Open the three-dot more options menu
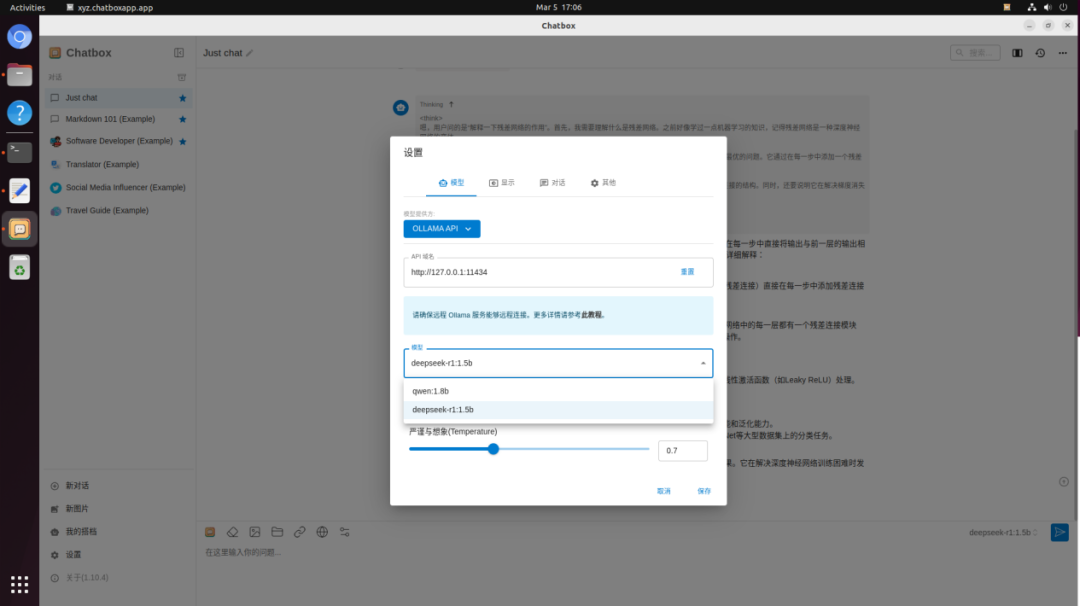 (x=1063, y=53)
